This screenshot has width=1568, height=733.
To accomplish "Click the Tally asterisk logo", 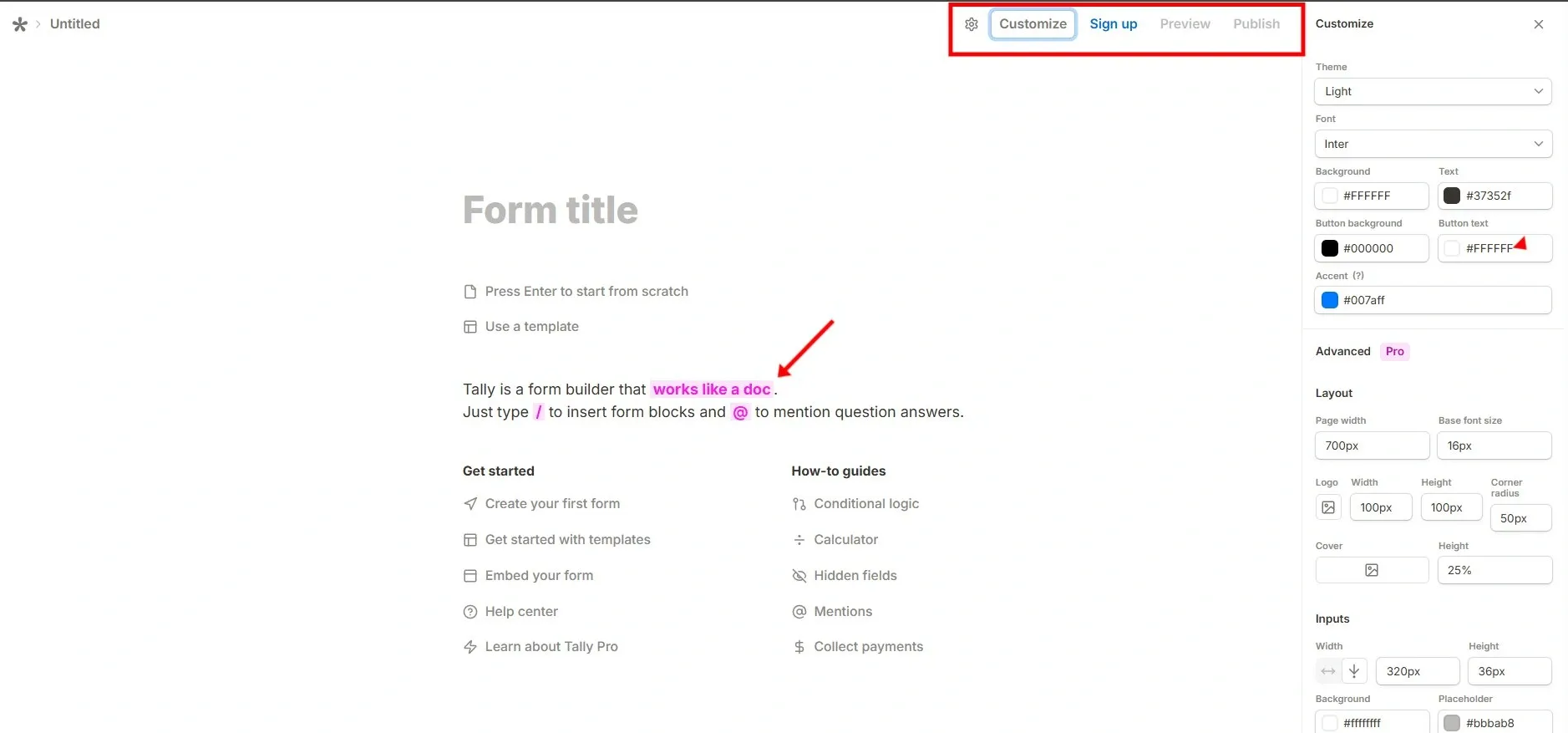I will click(20, 24).
